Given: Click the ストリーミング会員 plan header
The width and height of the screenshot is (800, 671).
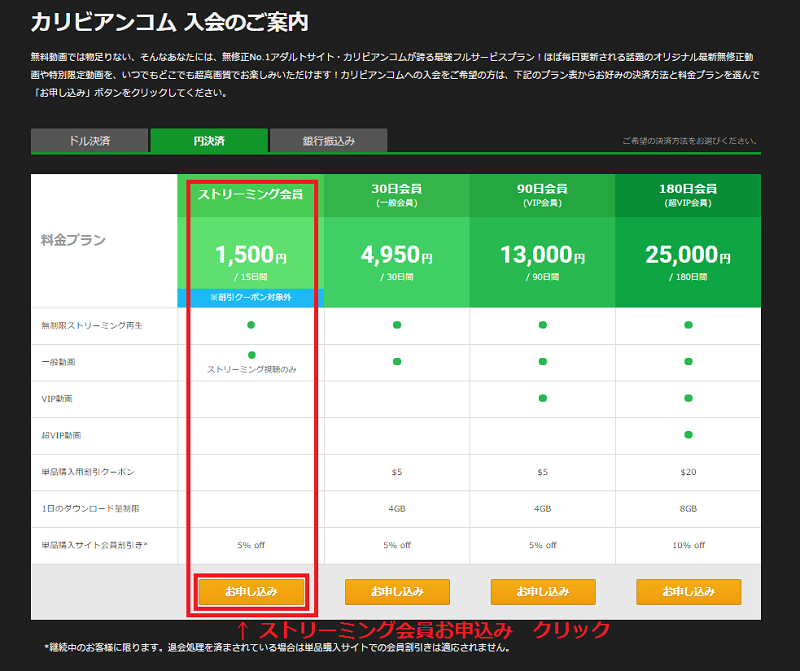Looking at the screenshot, I should click(251, 193).
